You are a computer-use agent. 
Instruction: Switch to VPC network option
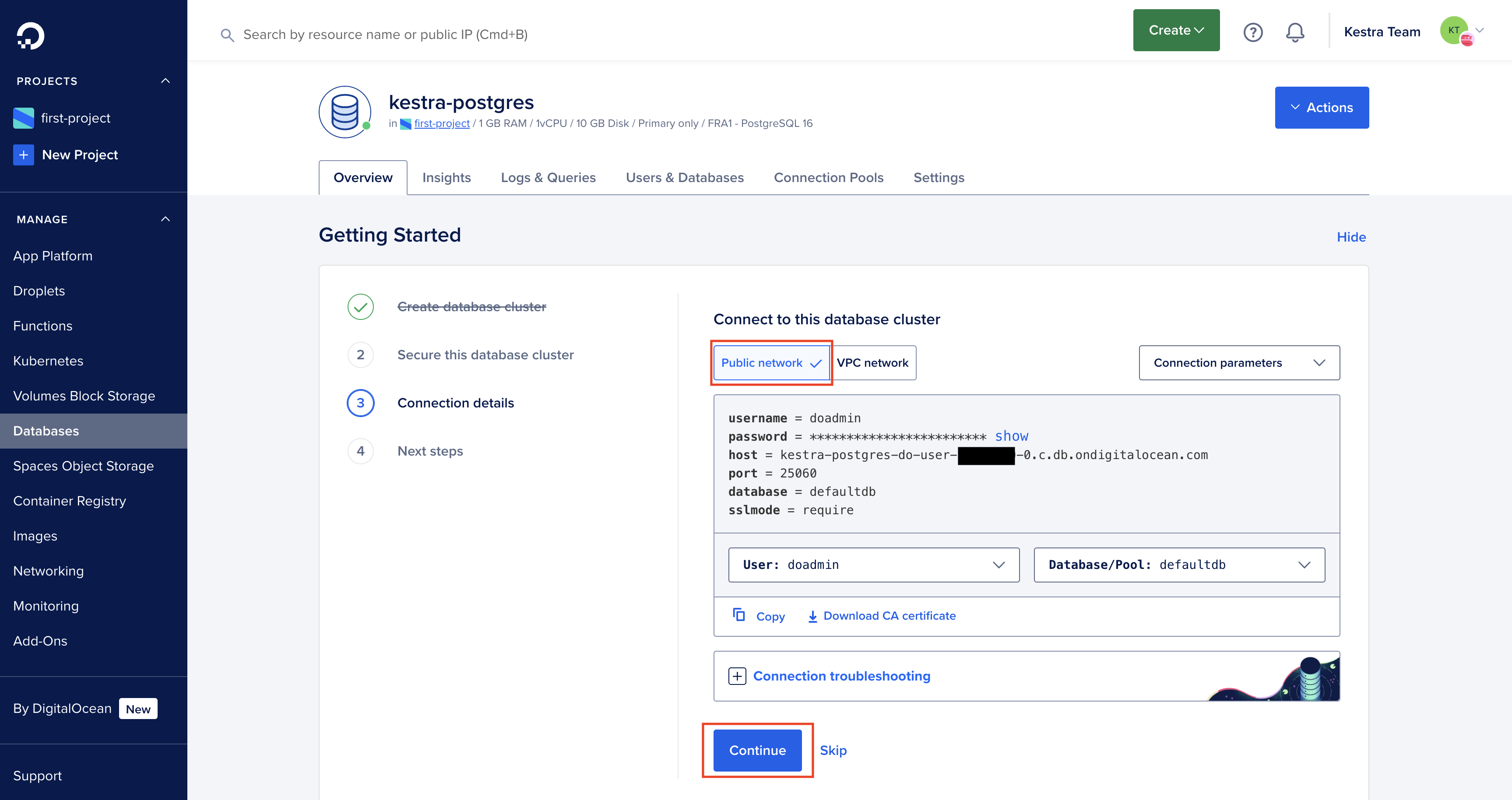pyautogui.click(x=872, y=363)
